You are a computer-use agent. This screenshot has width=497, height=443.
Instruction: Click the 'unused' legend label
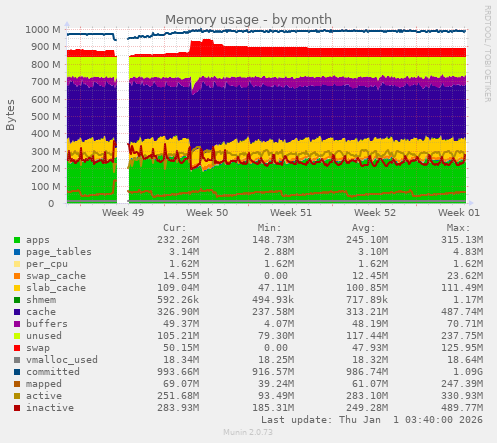pyautogui.click(x=44, y=336)
